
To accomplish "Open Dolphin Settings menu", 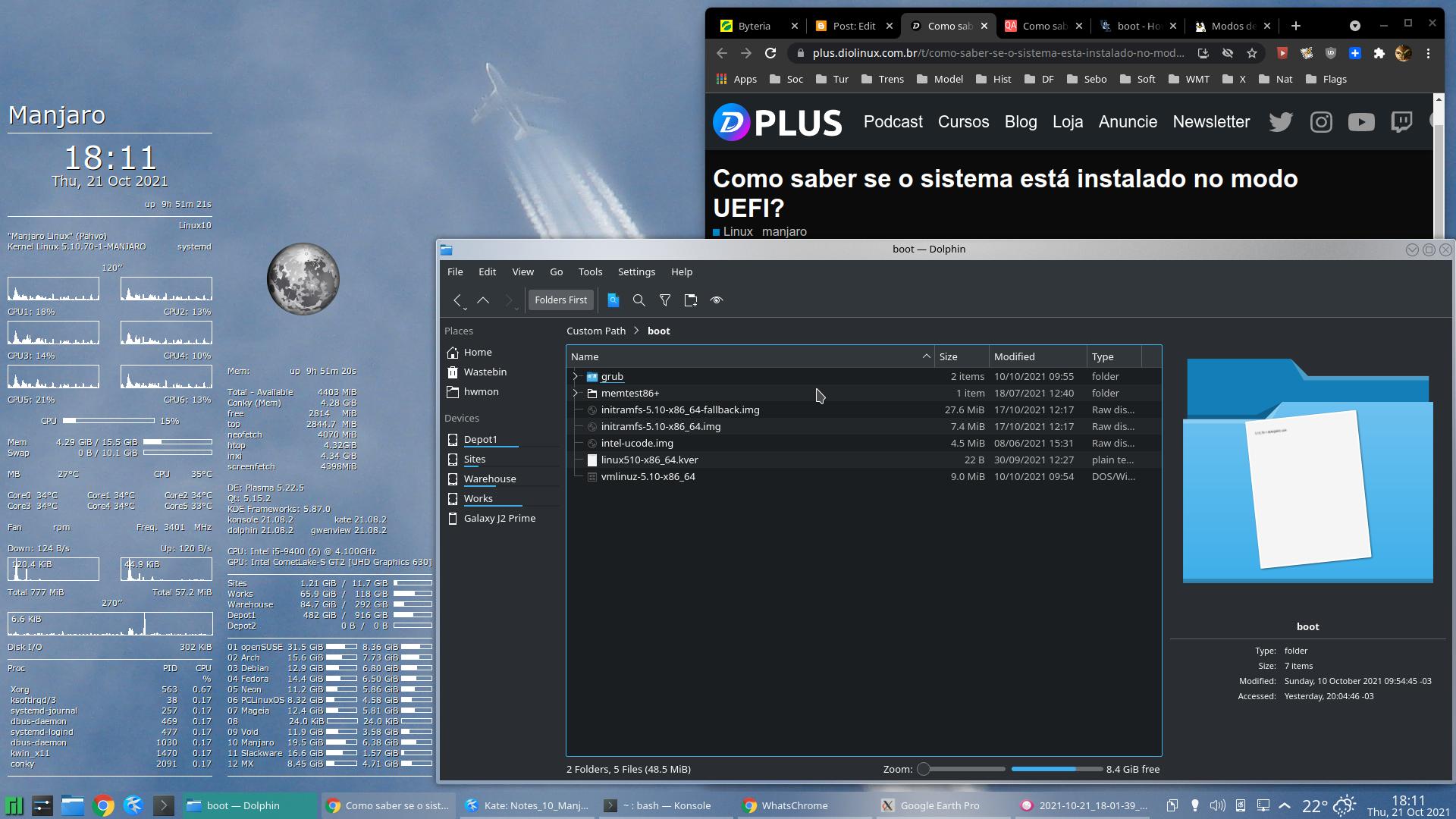I will pos(636,271).
